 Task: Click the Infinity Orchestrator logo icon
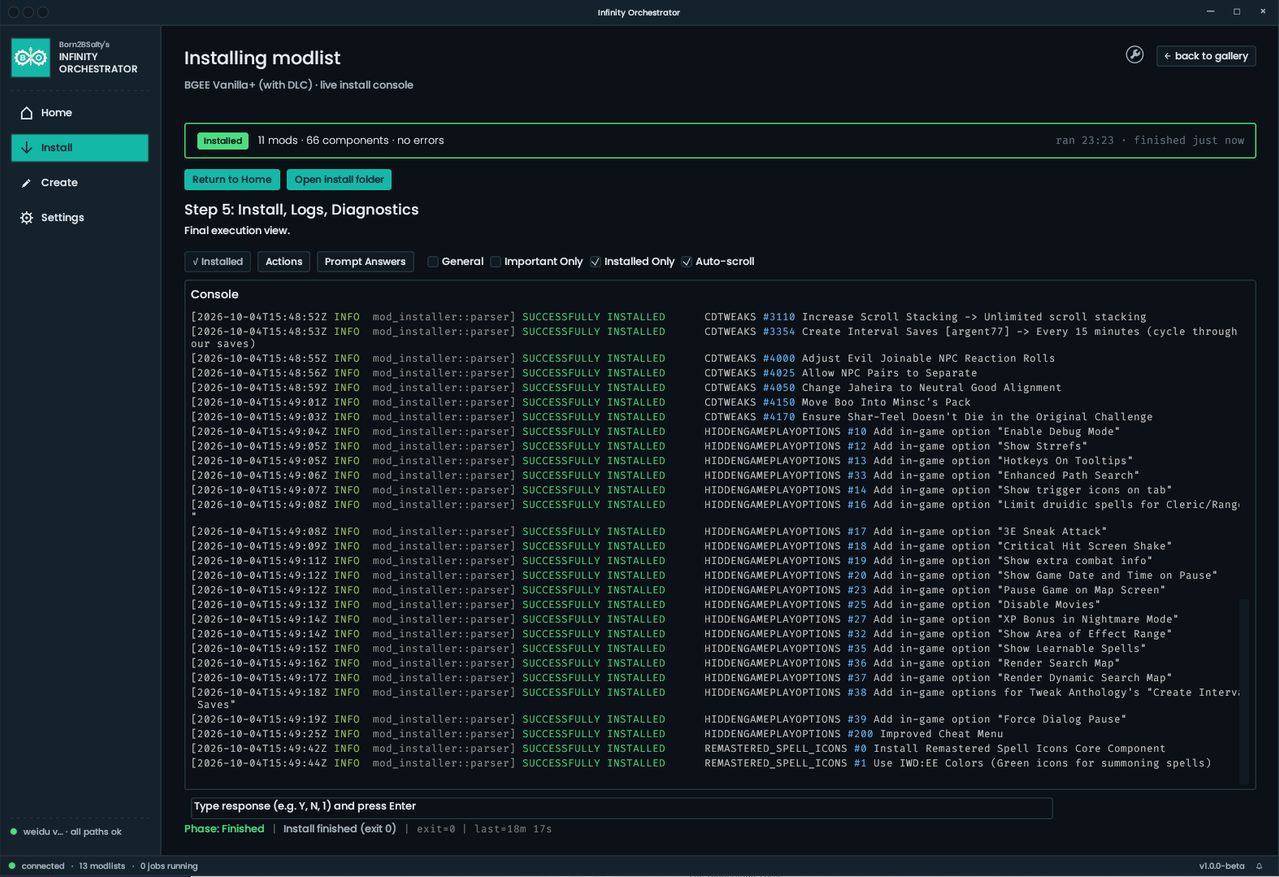[x=30, y=58]
